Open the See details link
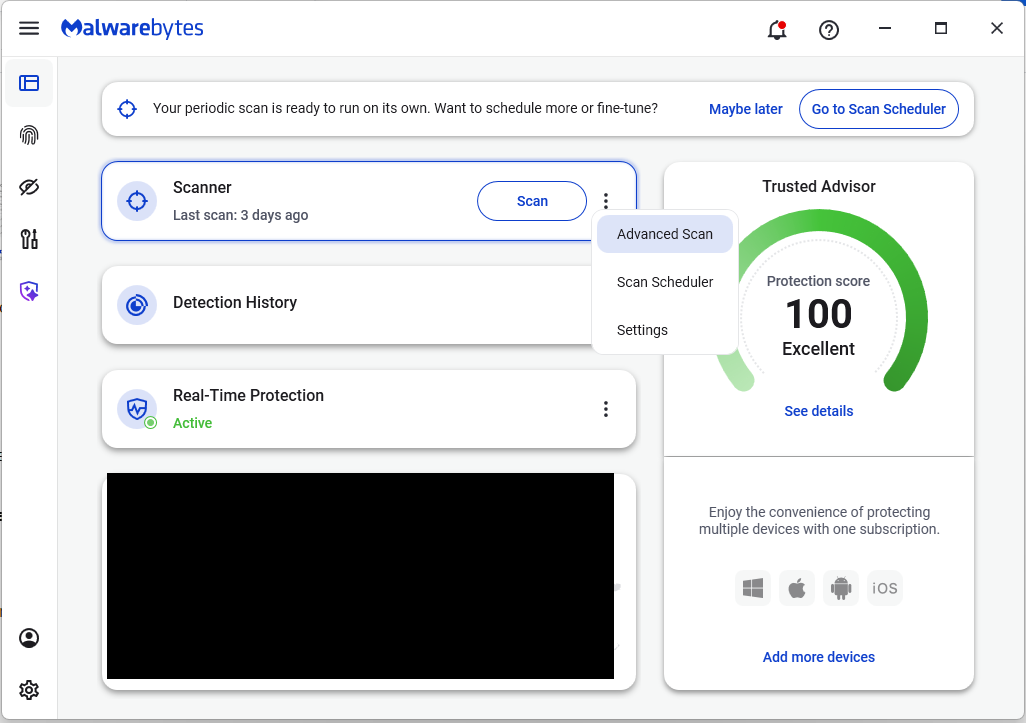Image resolution: width=1026 pixels, height=723 pixels. tap(818, 411)
